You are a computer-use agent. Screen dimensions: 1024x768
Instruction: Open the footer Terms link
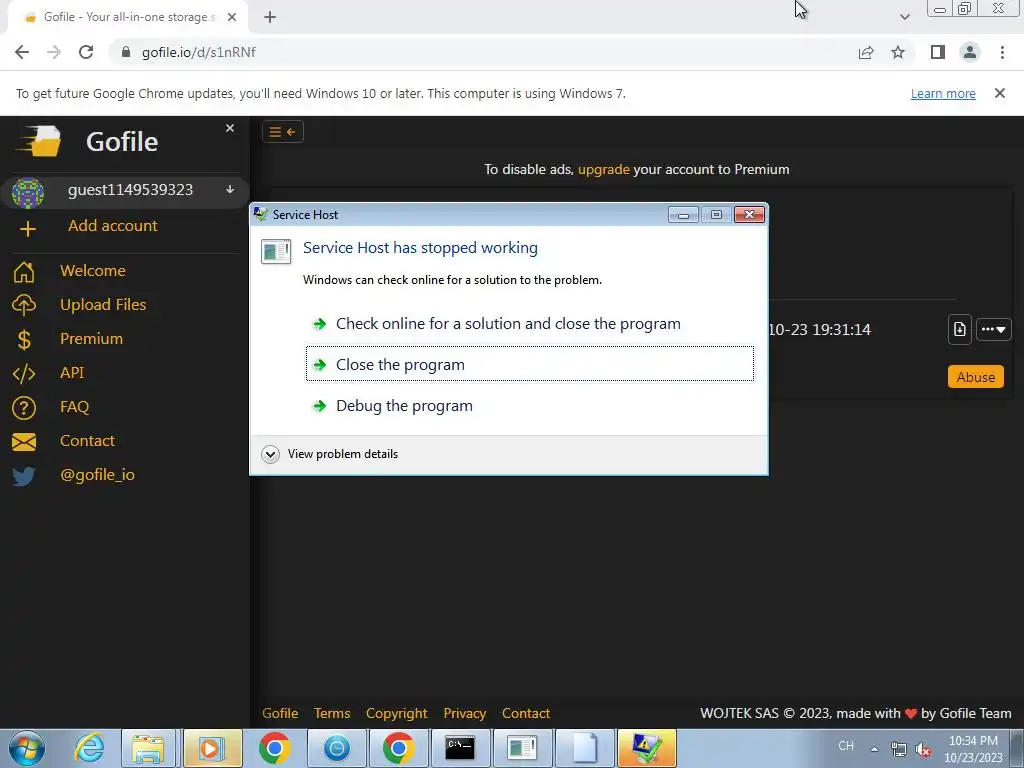pyautogui.click(x=332, y=713)
